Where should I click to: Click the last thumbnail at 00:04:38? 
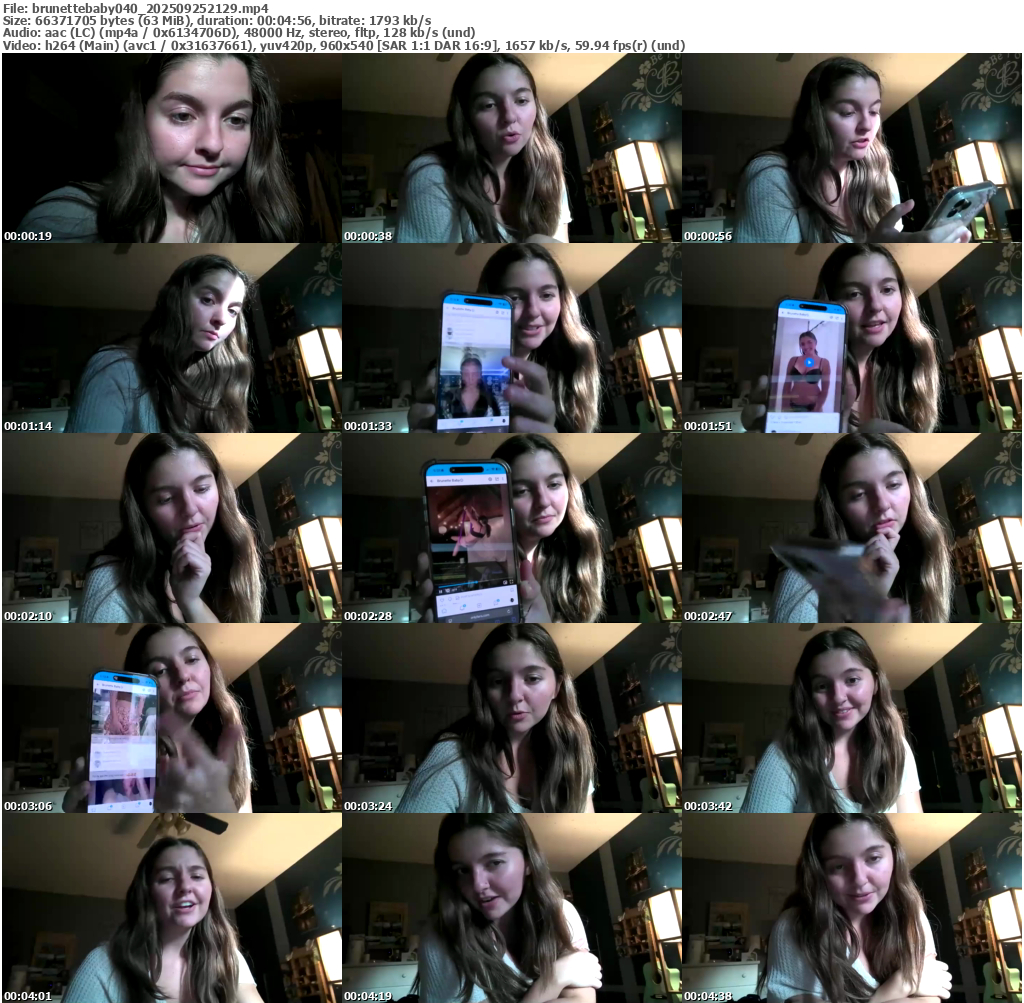point(851,908)
